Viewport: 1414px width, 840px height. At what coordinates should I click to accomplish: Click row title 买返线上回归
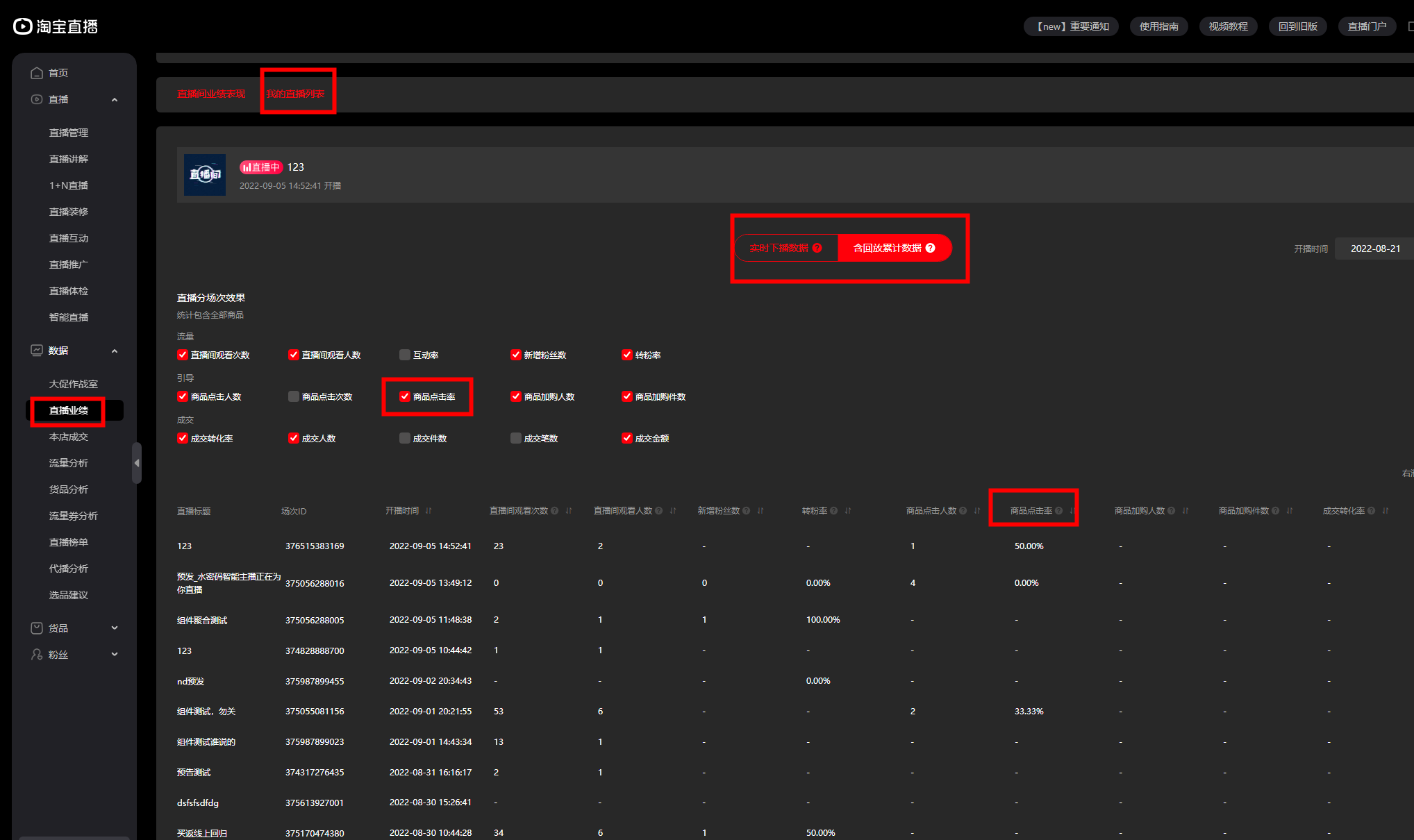pyautogui.click(x=202, y=833)
